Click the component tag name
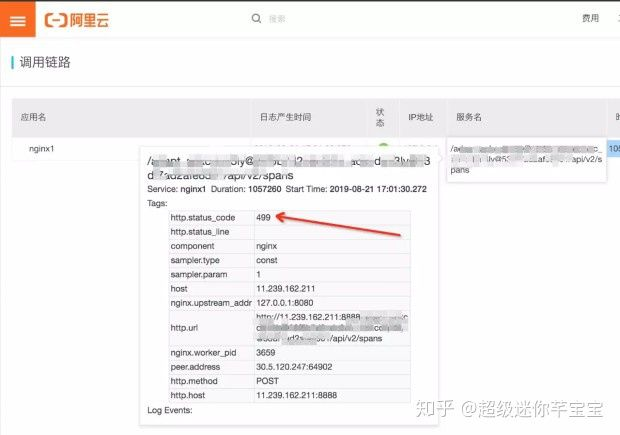 pos(192,246)
